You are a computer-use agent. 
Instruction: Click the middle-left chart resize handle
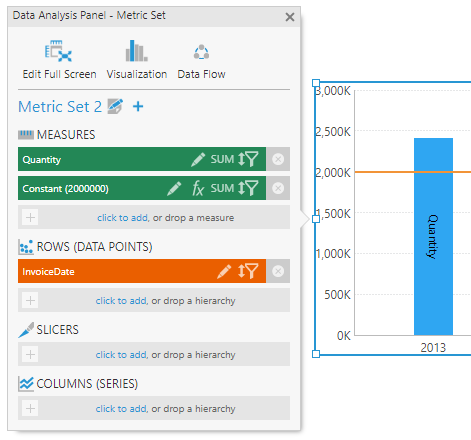tap(316, 219)
